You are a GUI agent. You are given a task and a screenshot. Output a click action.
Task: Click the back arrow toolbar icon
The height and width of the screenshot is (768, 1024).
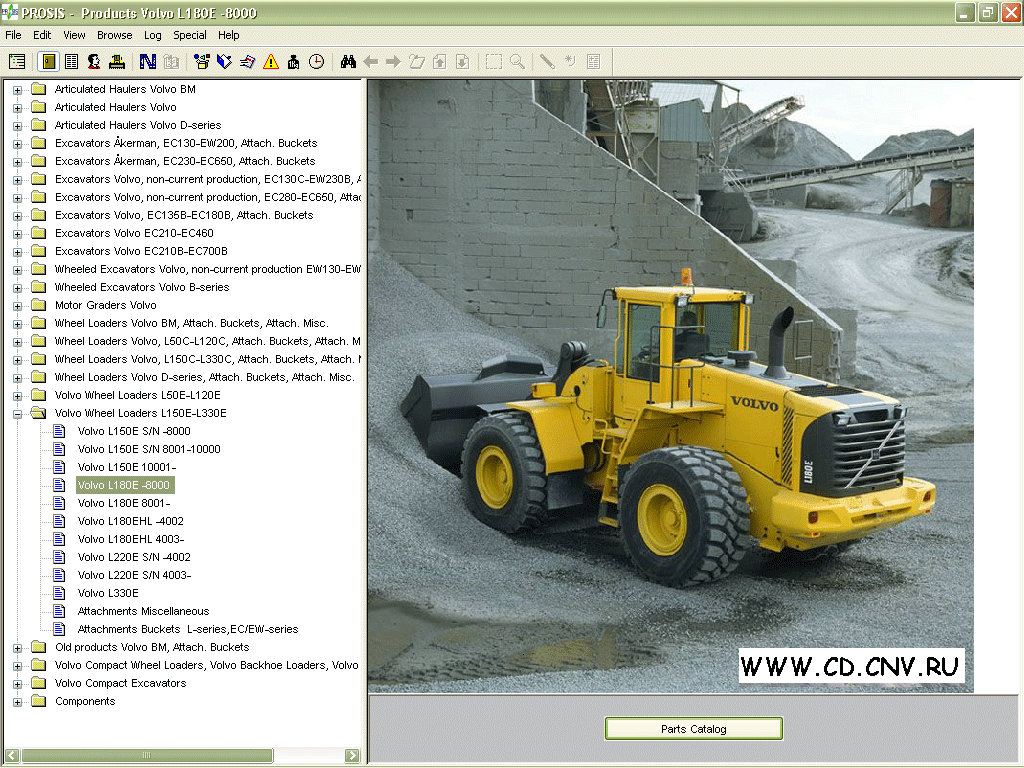coord(371,62)
